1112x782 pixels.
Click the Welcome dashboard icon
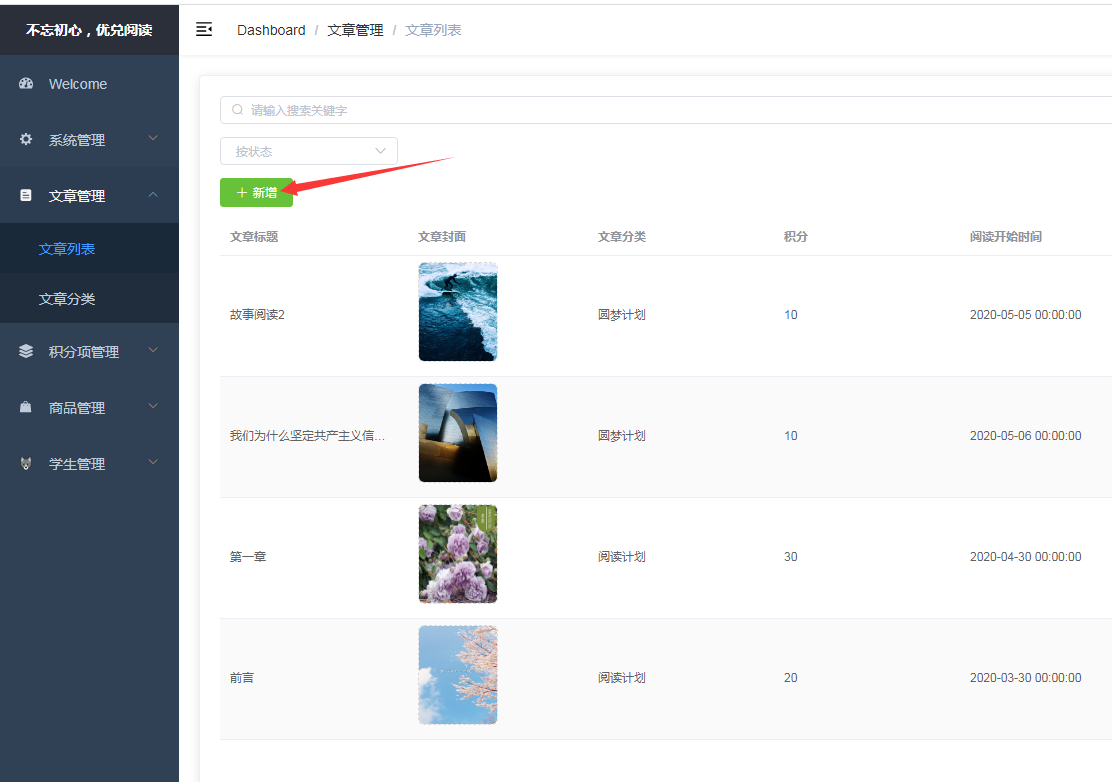point(26,84)
